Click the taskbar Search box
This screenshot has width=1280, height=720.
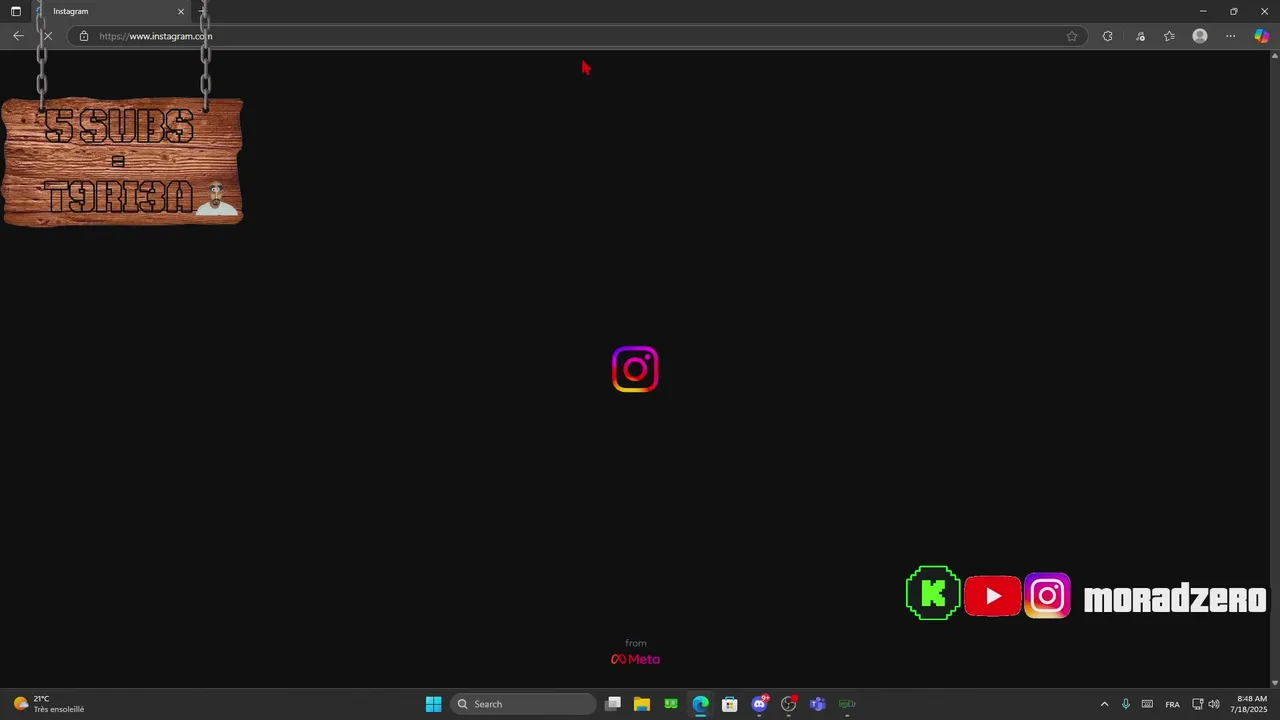[523, 704]
